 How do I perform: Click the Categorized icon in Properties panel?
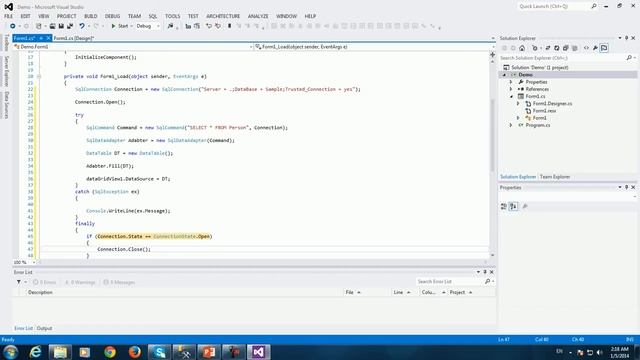click(504, 207)
